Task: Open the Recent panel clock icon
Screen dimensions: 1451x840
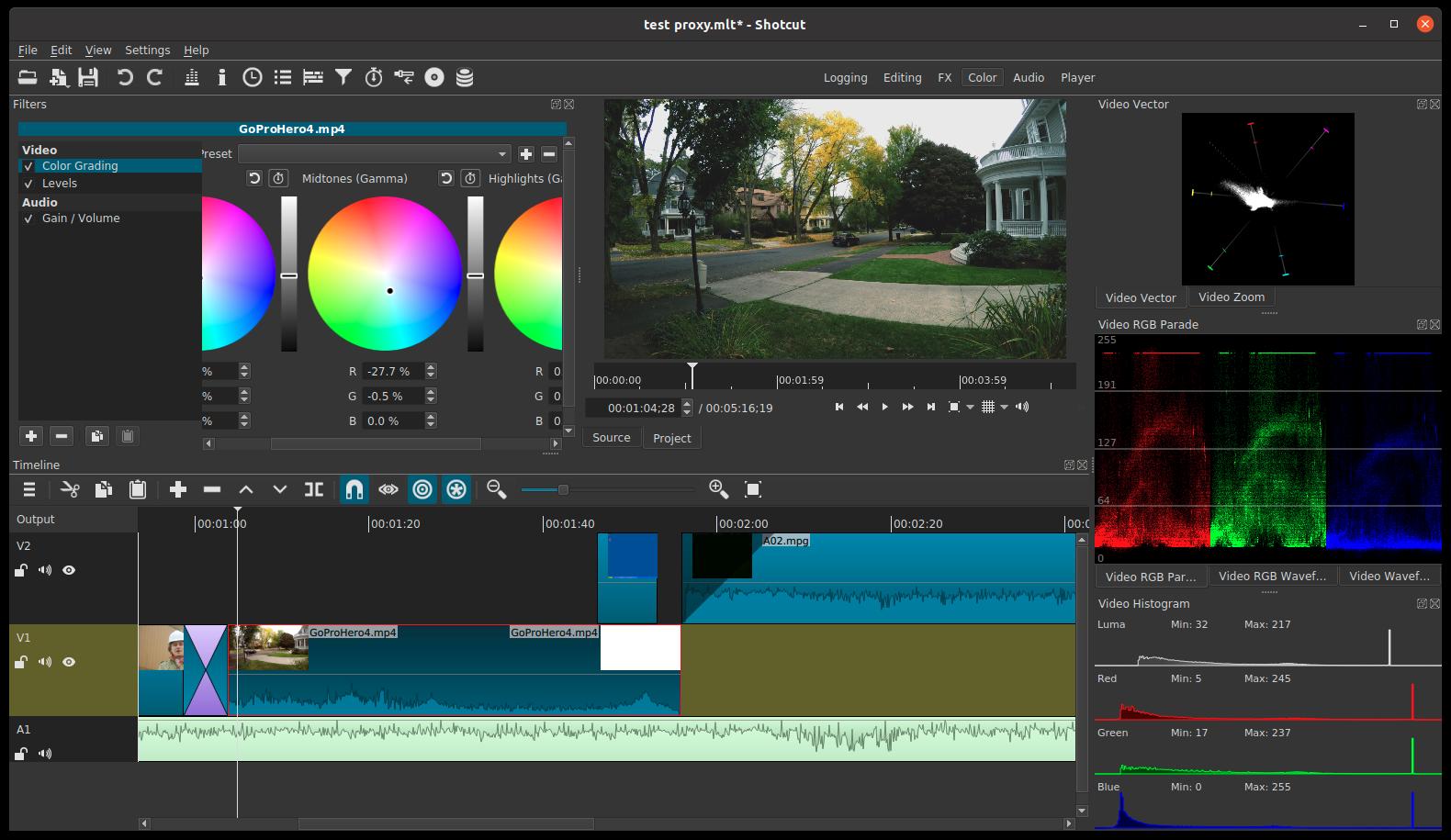Action: (x=252, y=77)
